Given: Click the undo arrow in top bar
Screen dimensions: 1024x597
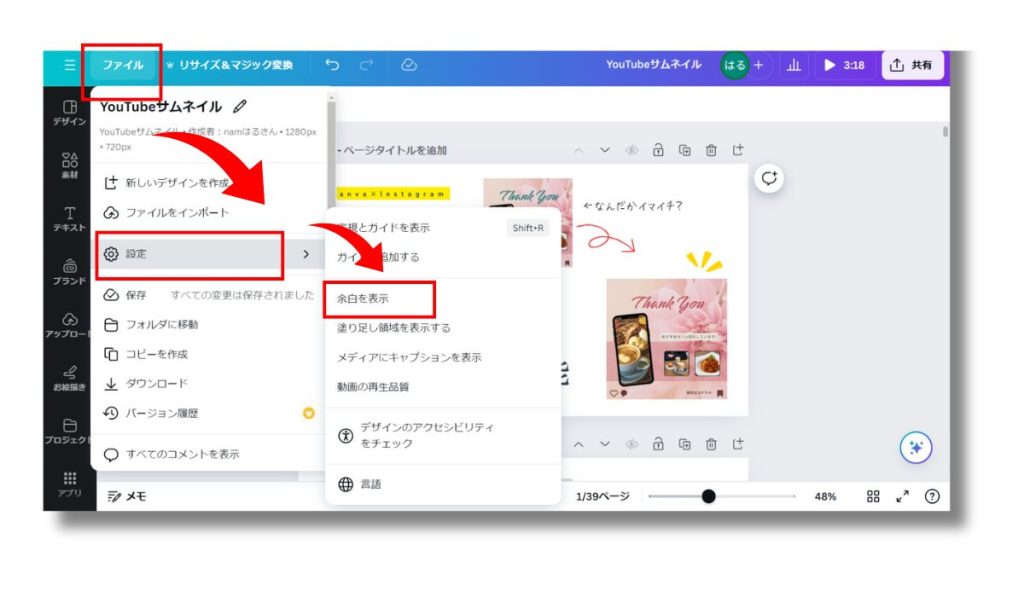Looking at the screenshot, I should tap(332, 65).
